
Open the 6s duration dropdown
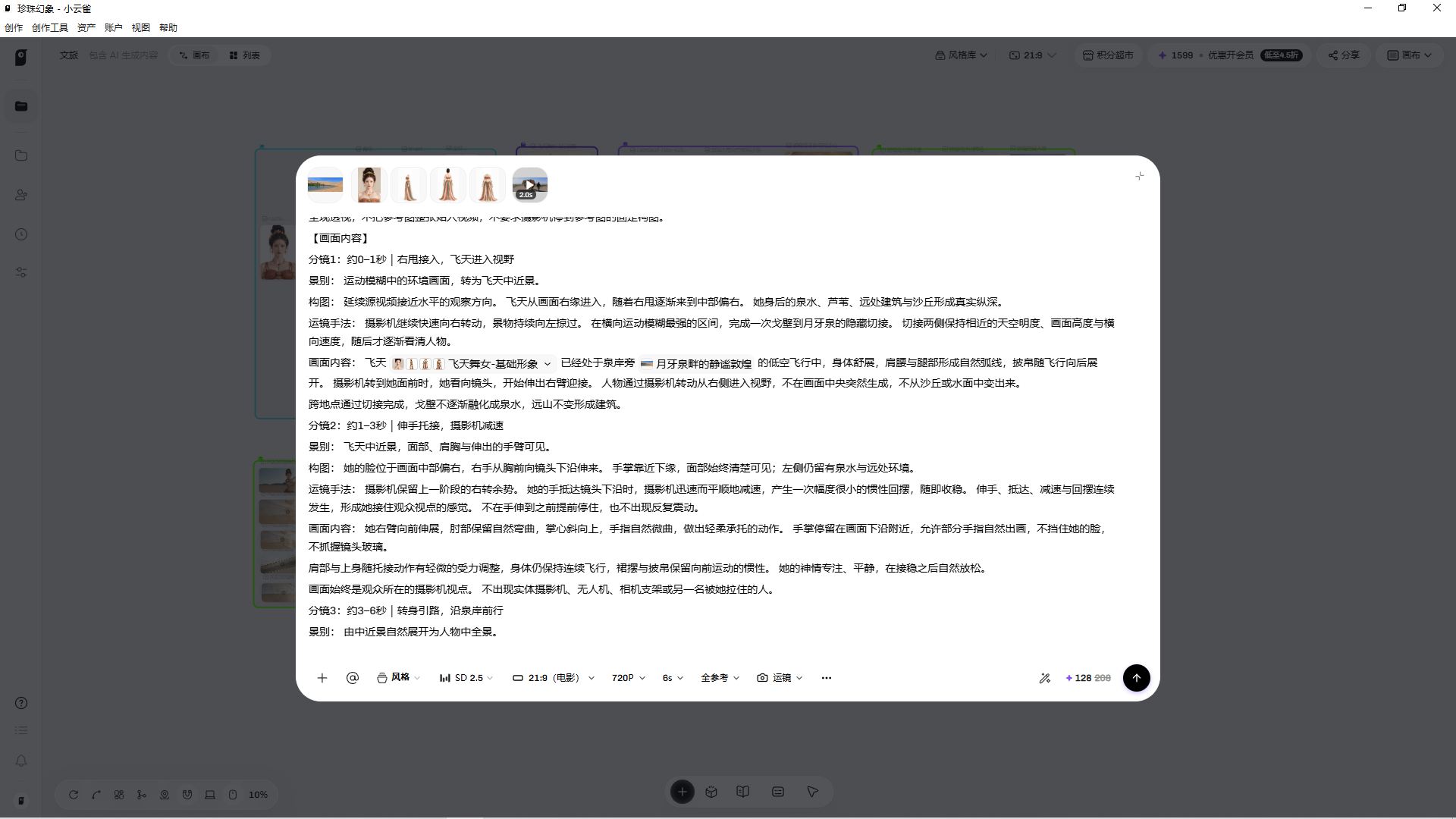tap(673, 678)
